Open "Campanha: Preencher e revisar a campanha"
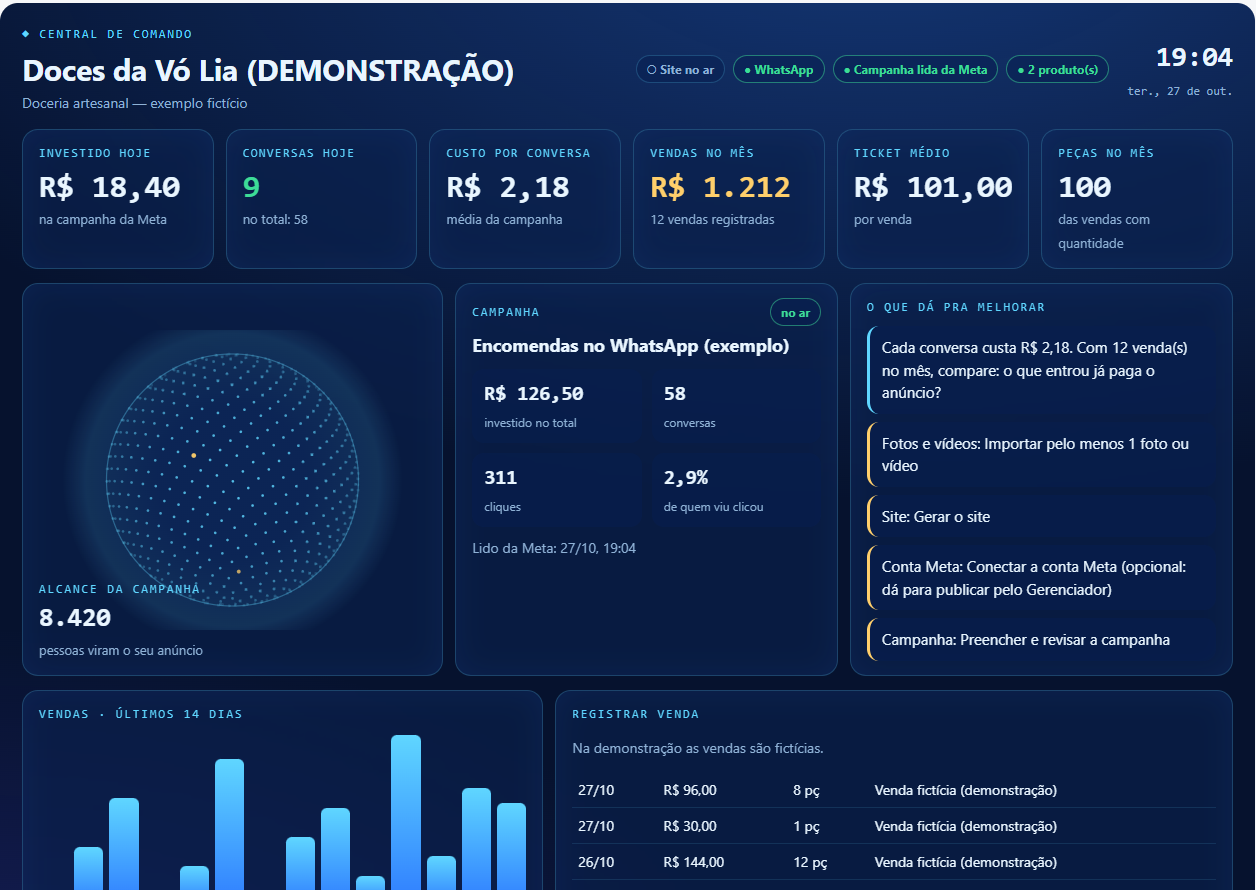Viewport: 1256px width, 890px height. pyautogui.click(x=1042, y=640)
